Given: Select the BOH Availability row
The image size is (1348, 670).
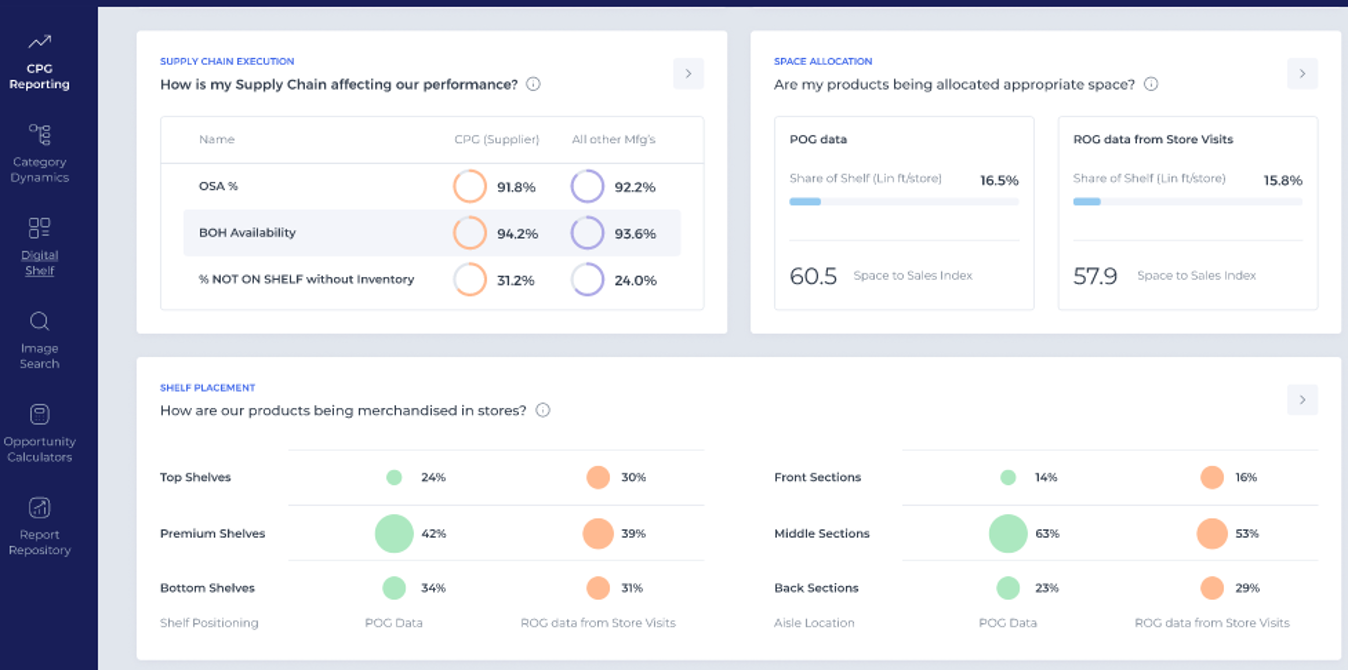Looking at the screenshot, I should (432, 233).
